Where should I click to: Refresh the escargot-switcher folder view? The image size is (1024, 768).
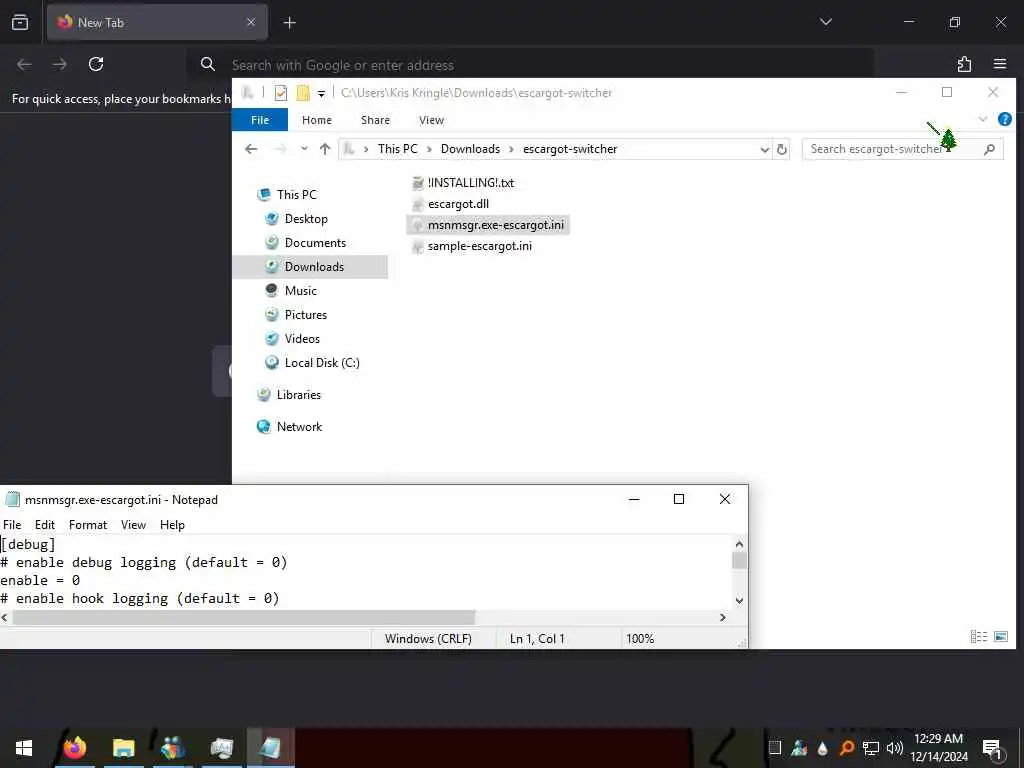click(x=782, y=150)
